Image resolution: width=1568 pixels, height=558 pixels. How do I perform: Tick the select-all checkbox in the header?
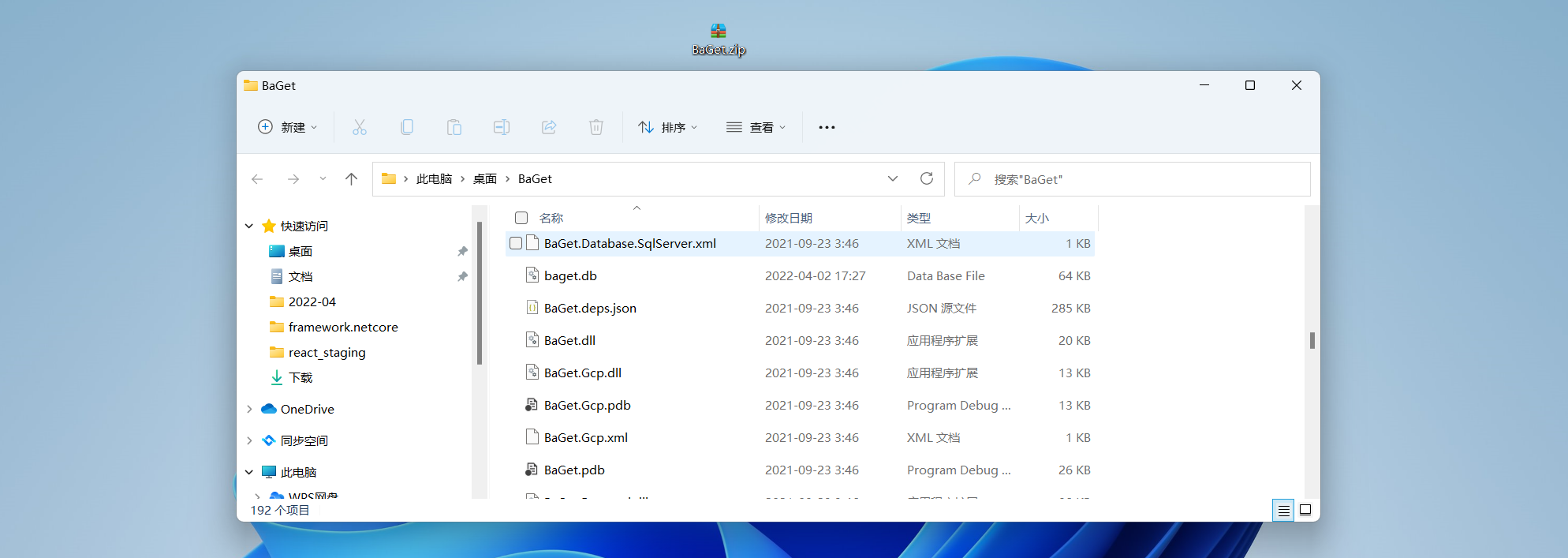(521, 218)
